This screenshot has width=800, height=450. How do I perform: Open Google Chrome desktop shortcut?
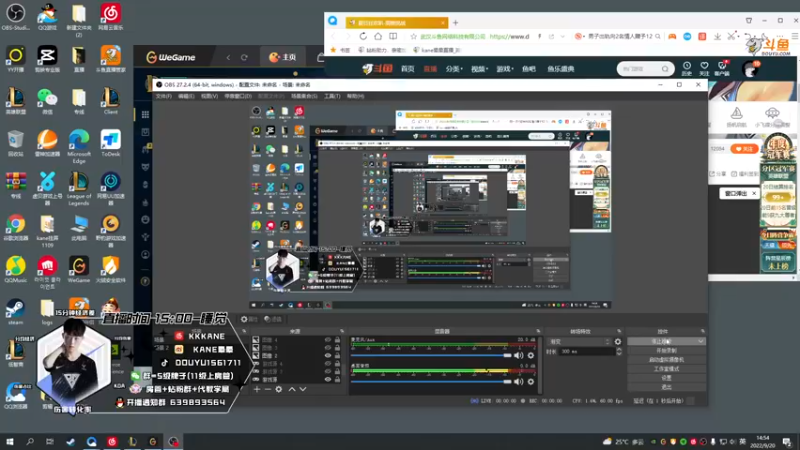tap(15, 227)
